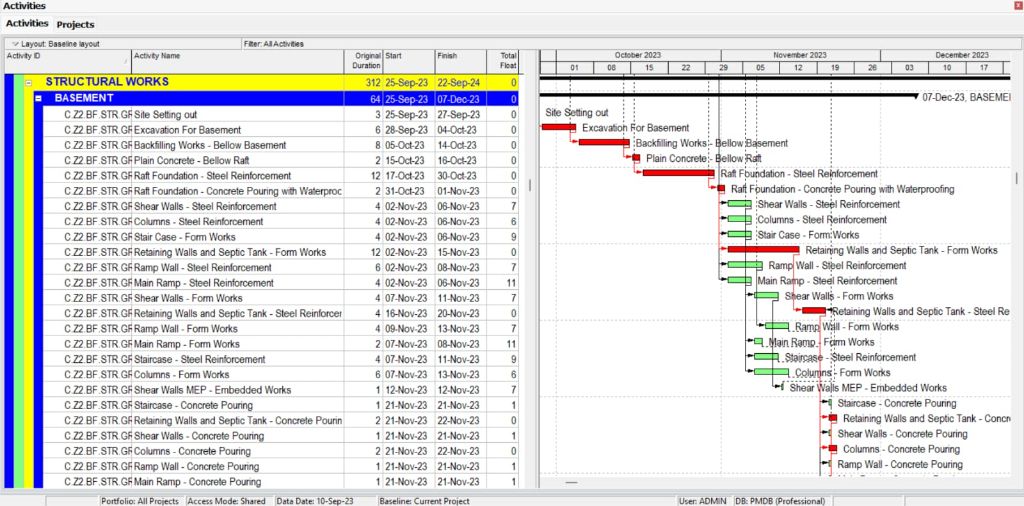Close the Activities window

[1016, 6]
